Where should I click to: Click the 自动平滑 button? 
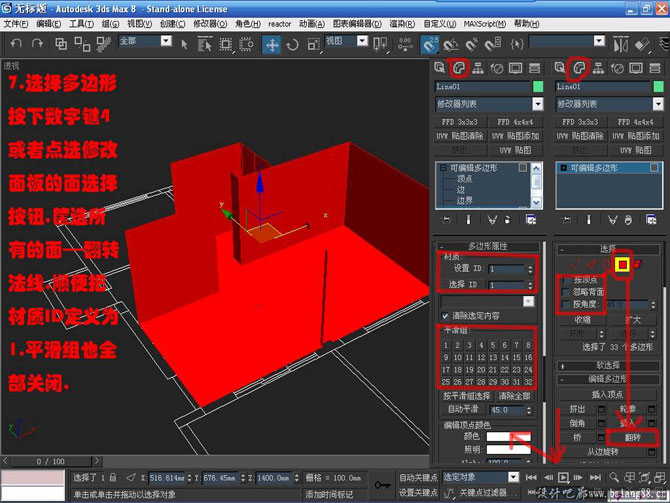tap(463, 409)
